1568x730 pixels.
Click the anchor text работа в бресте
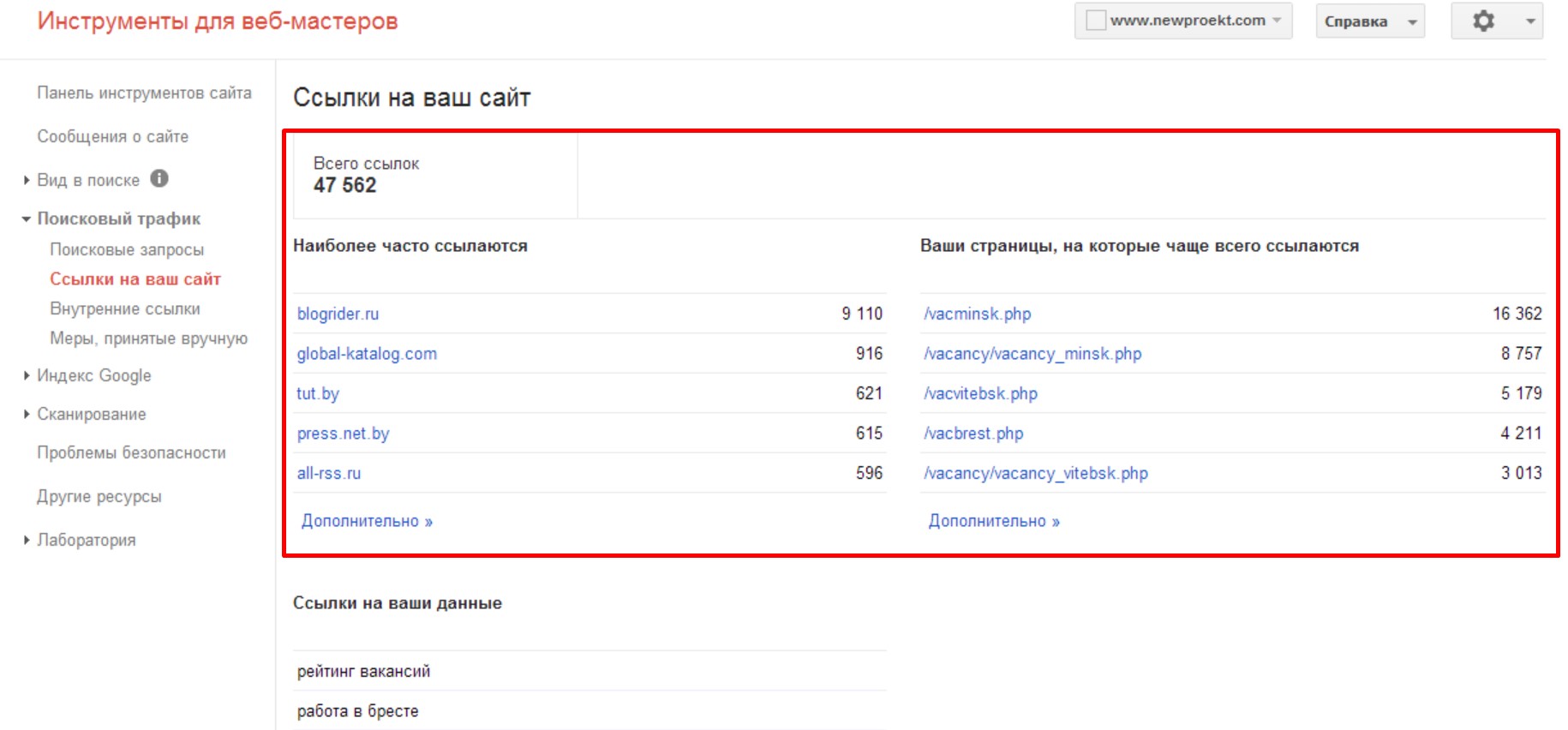(x=357, y=711)
